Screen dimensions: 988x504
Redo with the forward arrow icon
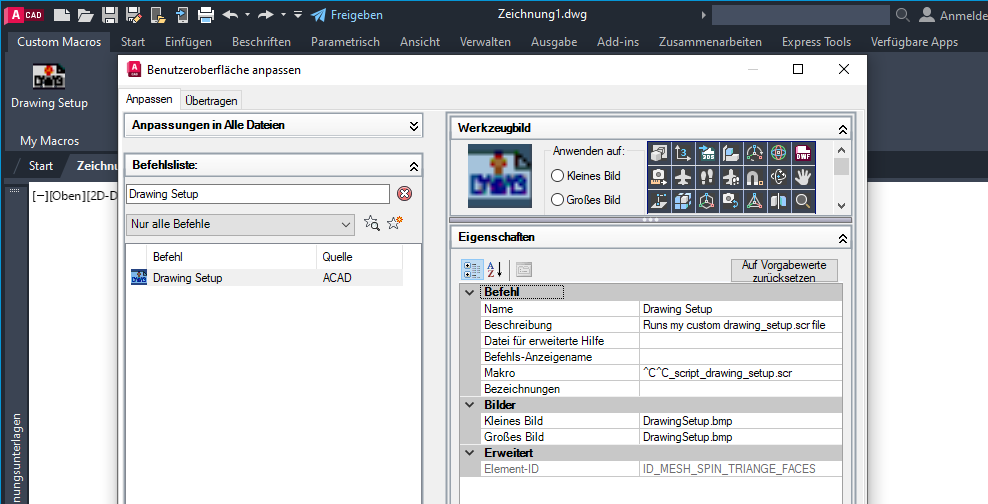[266, 14]
